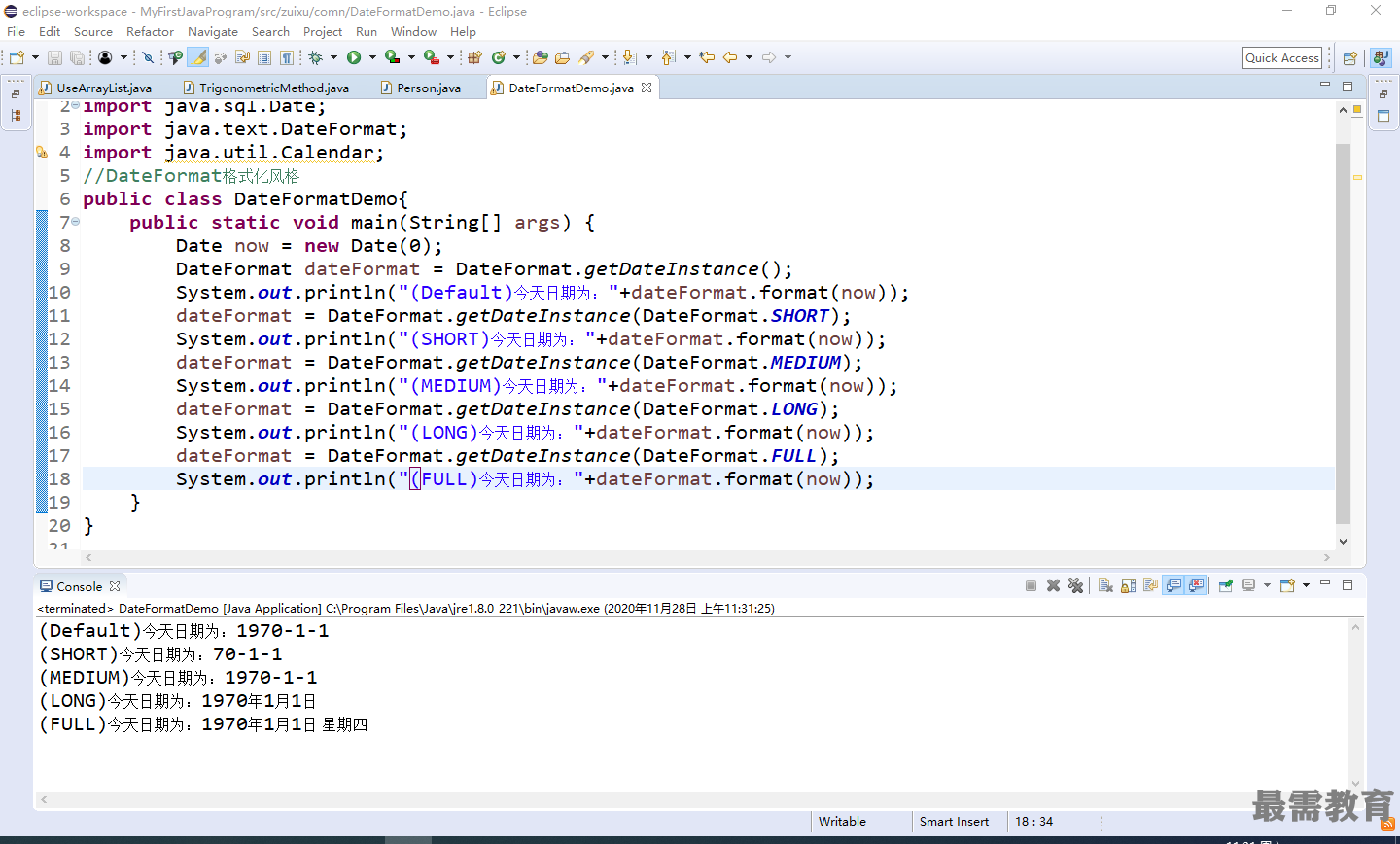
Task: Click the Coverage launch icon
Action: click(392, 57)
